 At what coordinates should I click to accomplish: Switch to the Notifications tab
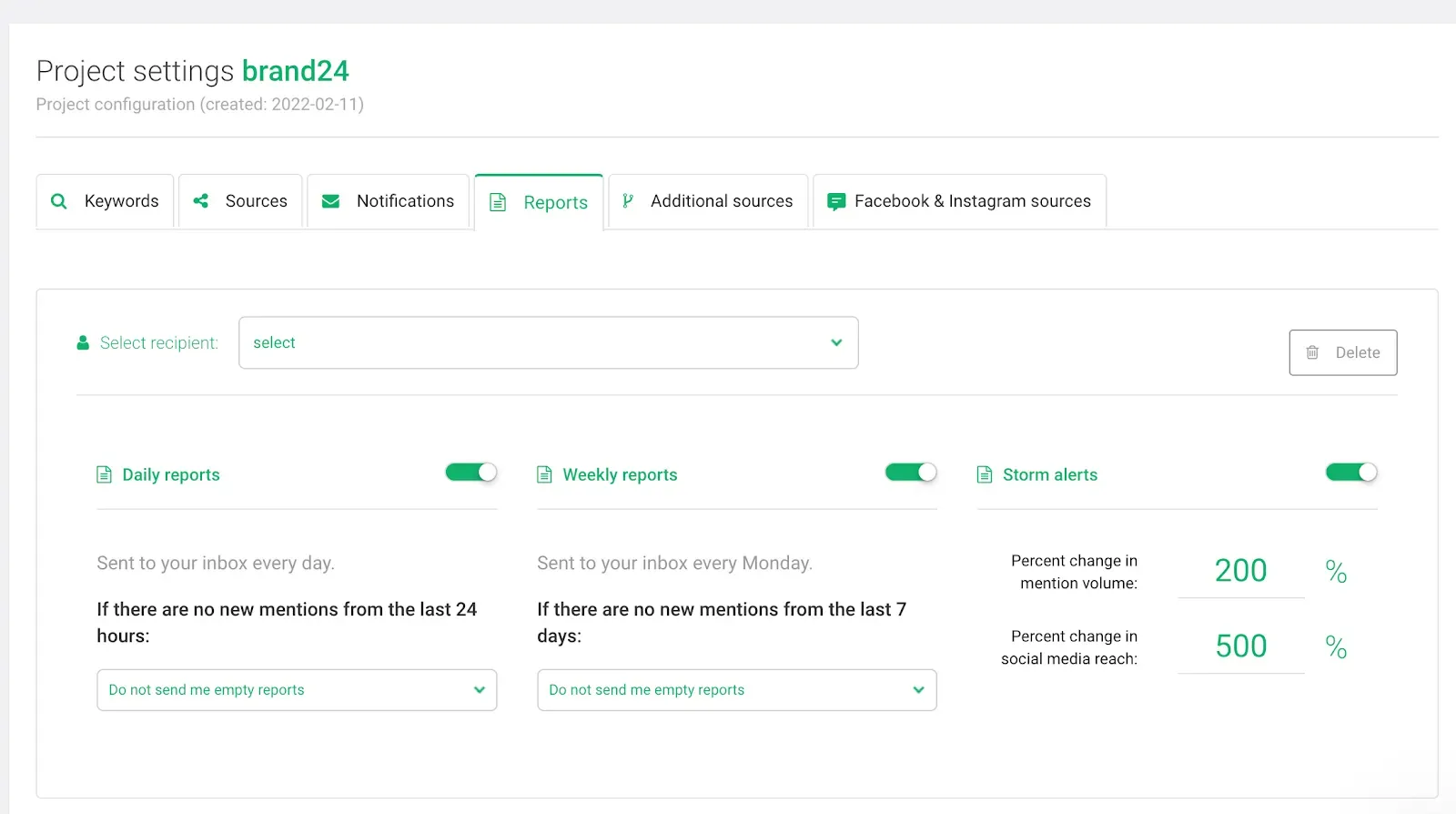[x=389, y=201]
